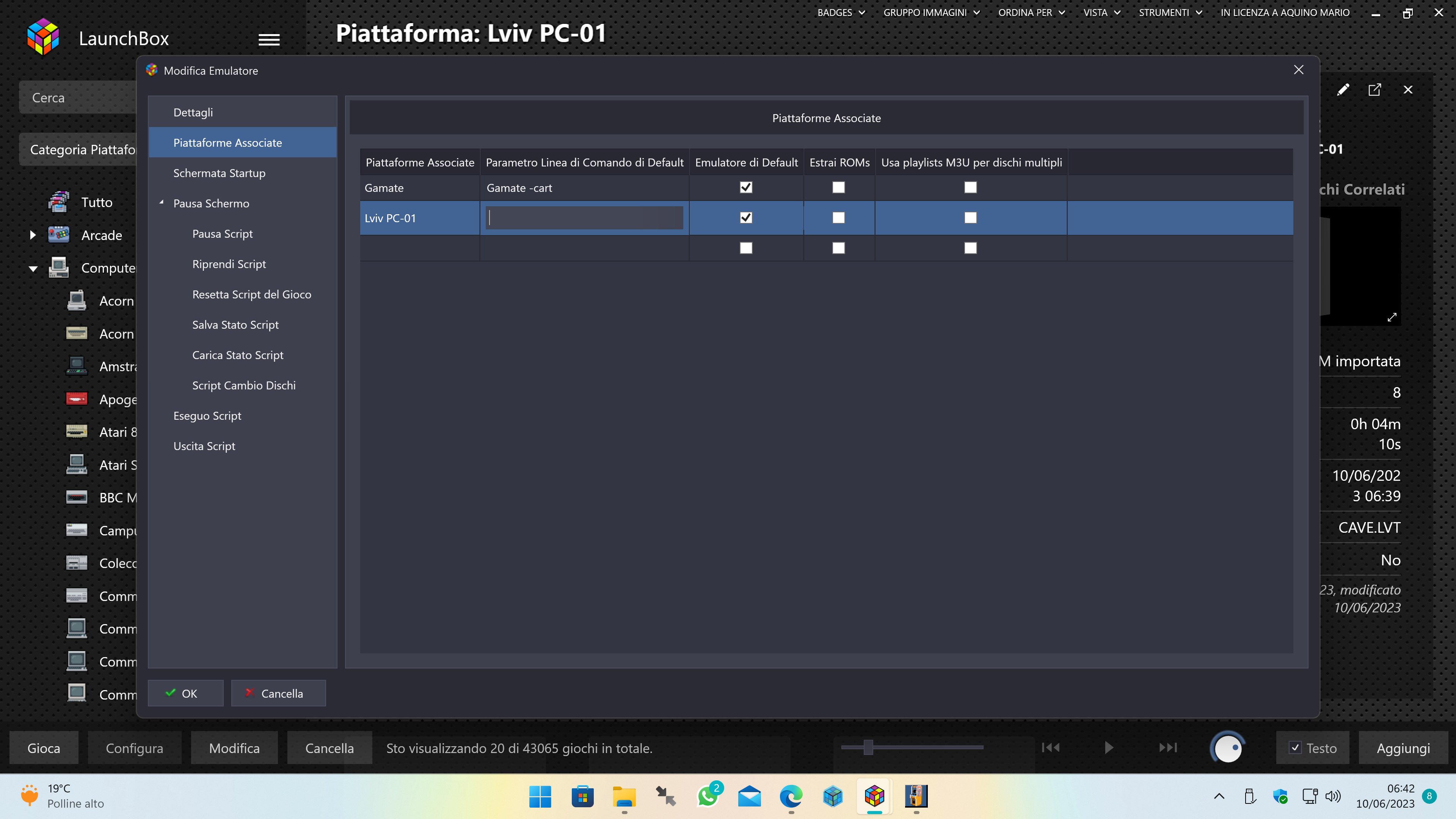Open Microsoft Edge from taskbar
This screenshot has width=1456, height=819.
[x=791, y=796]
